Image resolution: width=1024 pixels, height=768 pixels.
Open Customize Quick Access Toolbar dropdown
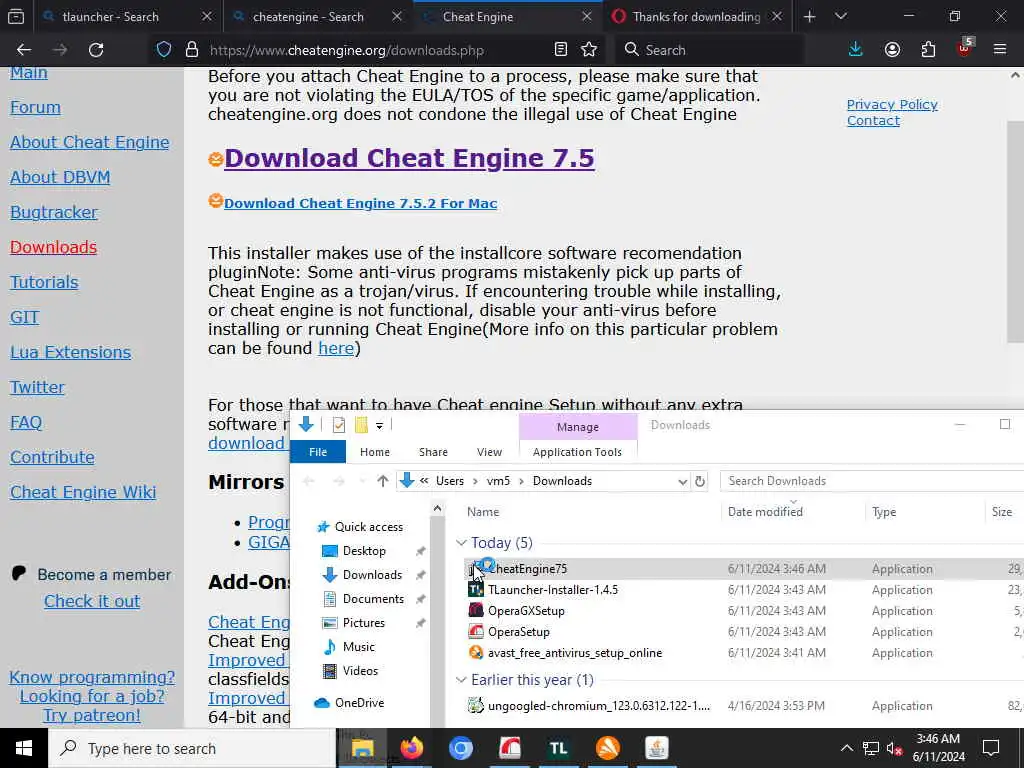[x=379, y=426]
